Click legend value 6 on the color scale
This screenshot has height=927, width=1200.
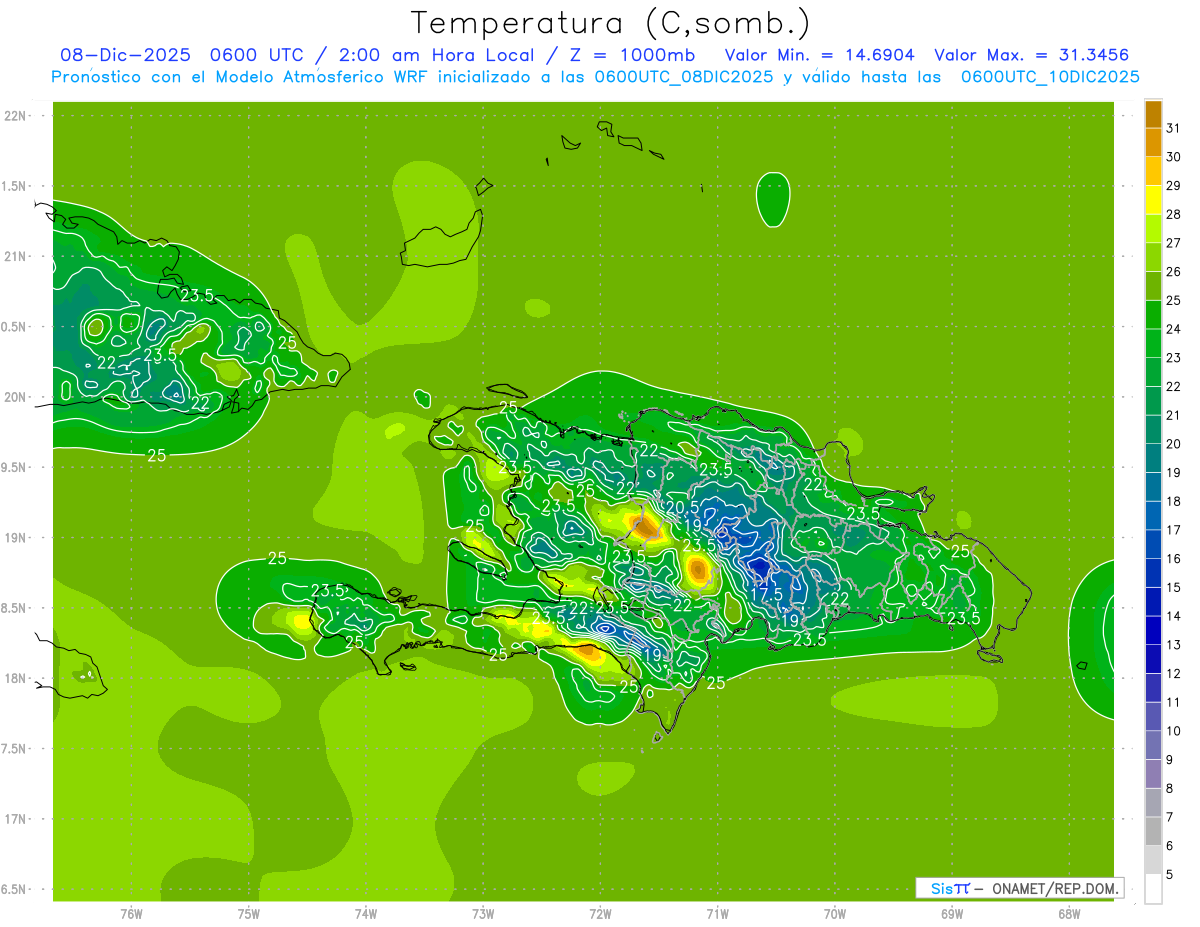coord(1170,846)
